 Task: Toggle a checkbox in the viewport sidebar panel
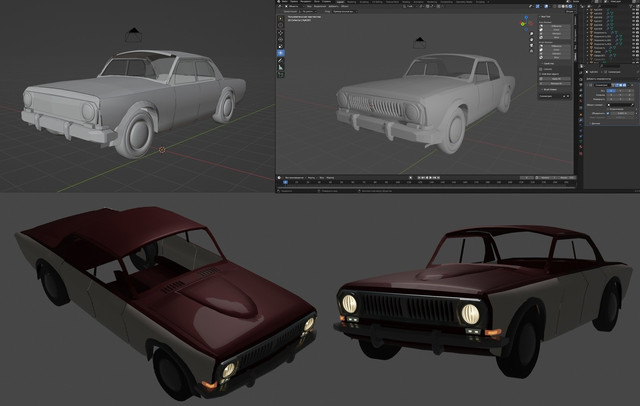[542, 69]
